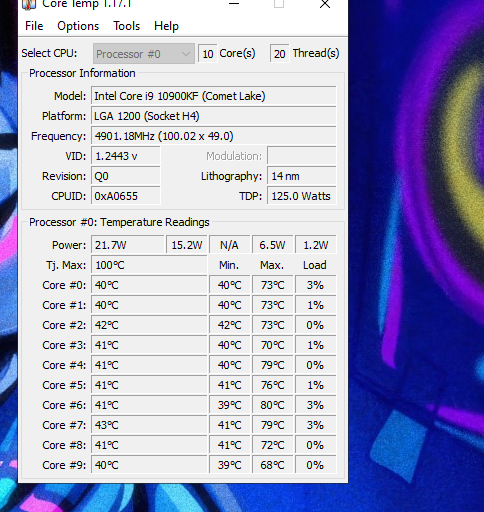Click Core #0 current temperature 40°C

(149, 285)
